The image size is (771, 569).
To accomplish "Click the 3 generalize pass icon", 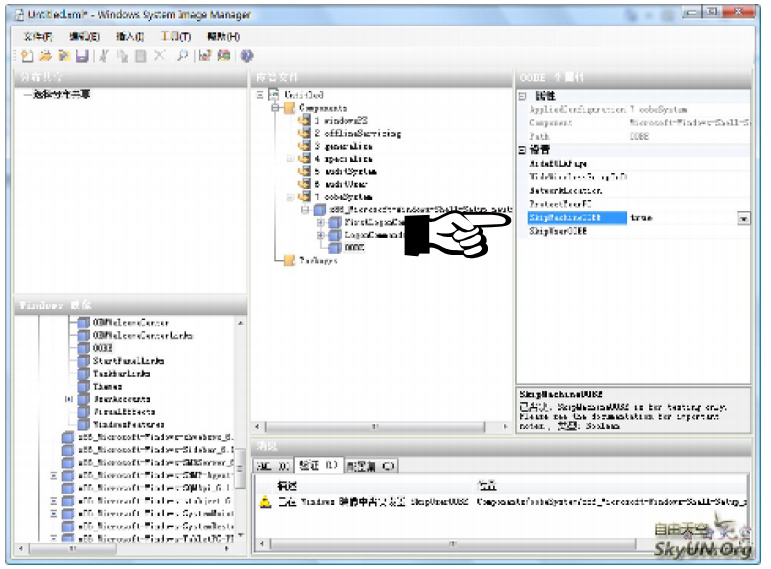I will [x=305, y=146].
